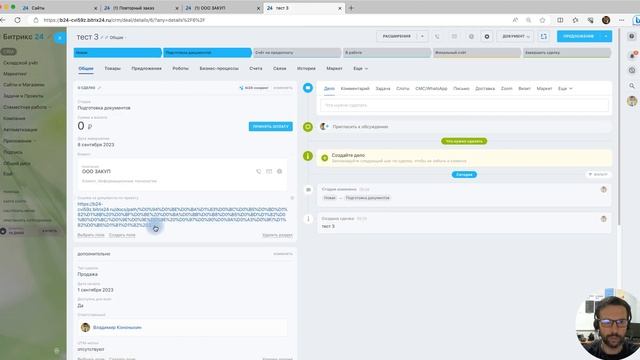Click the Завершить сделку stage
This screenshot has height=360, width=640.
click(x=567, y=53)
